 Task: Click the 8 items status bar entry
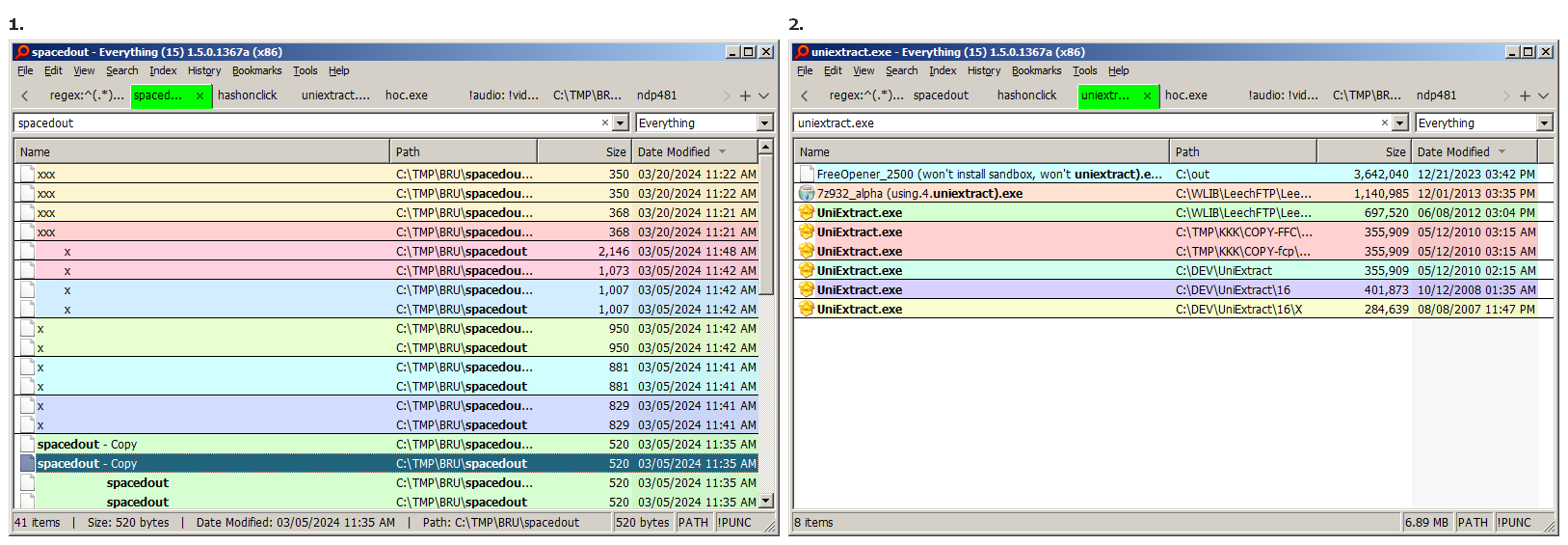tap(813, 523)
